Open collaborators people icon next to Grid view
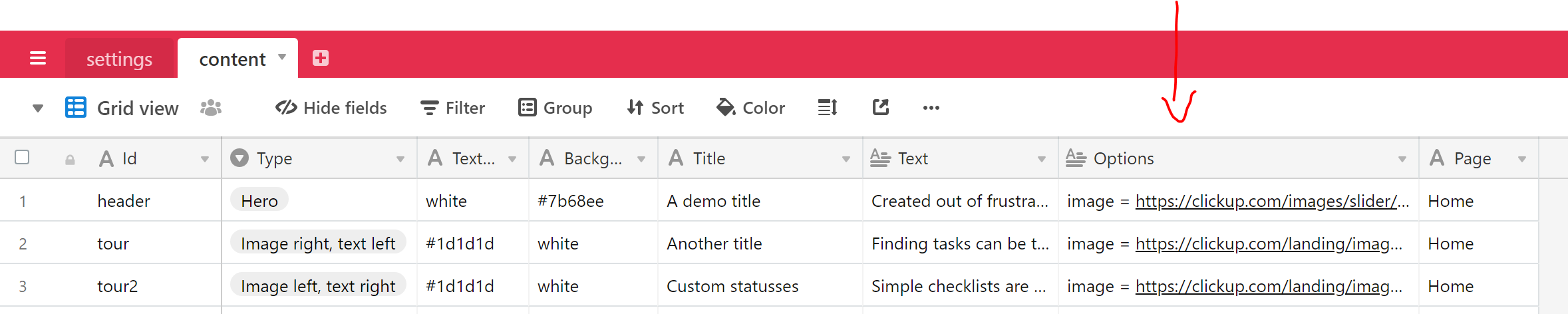The height and width of the screenshot is (314, 1568). click(x=211, y=107)
